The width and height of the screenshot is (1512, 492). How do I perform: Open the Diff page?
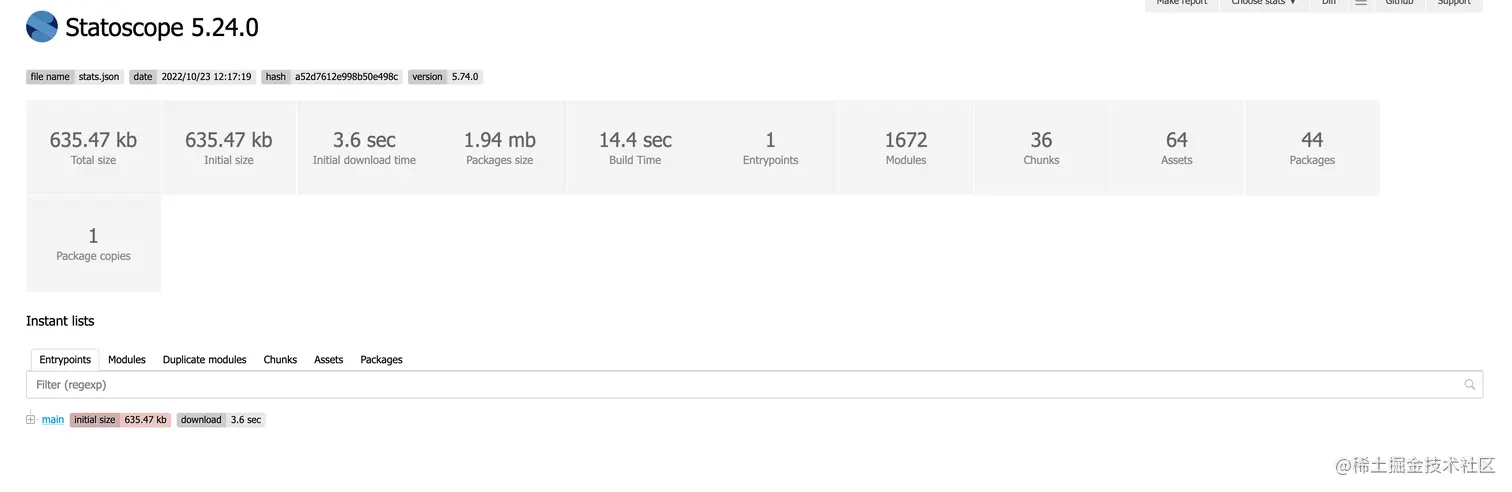click(x=1329, y=4)
